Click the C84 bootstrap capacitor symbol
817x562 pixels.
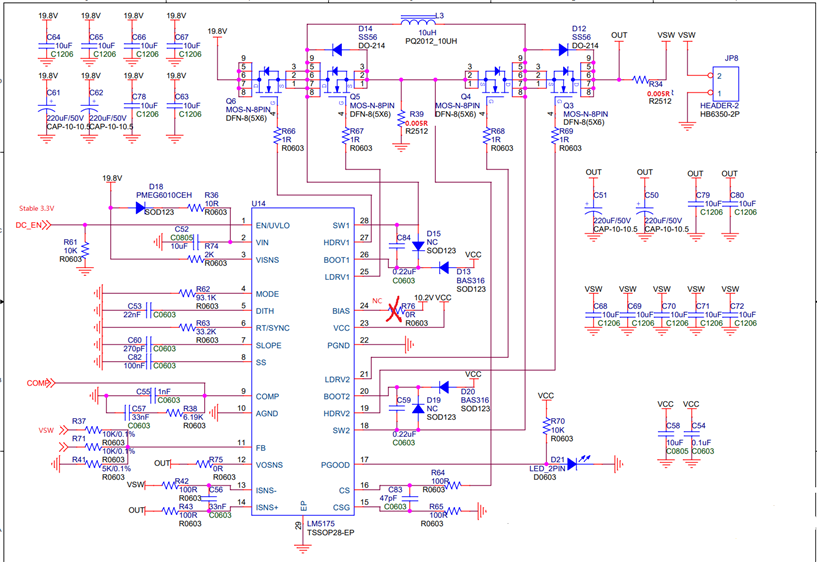point(397,246)
